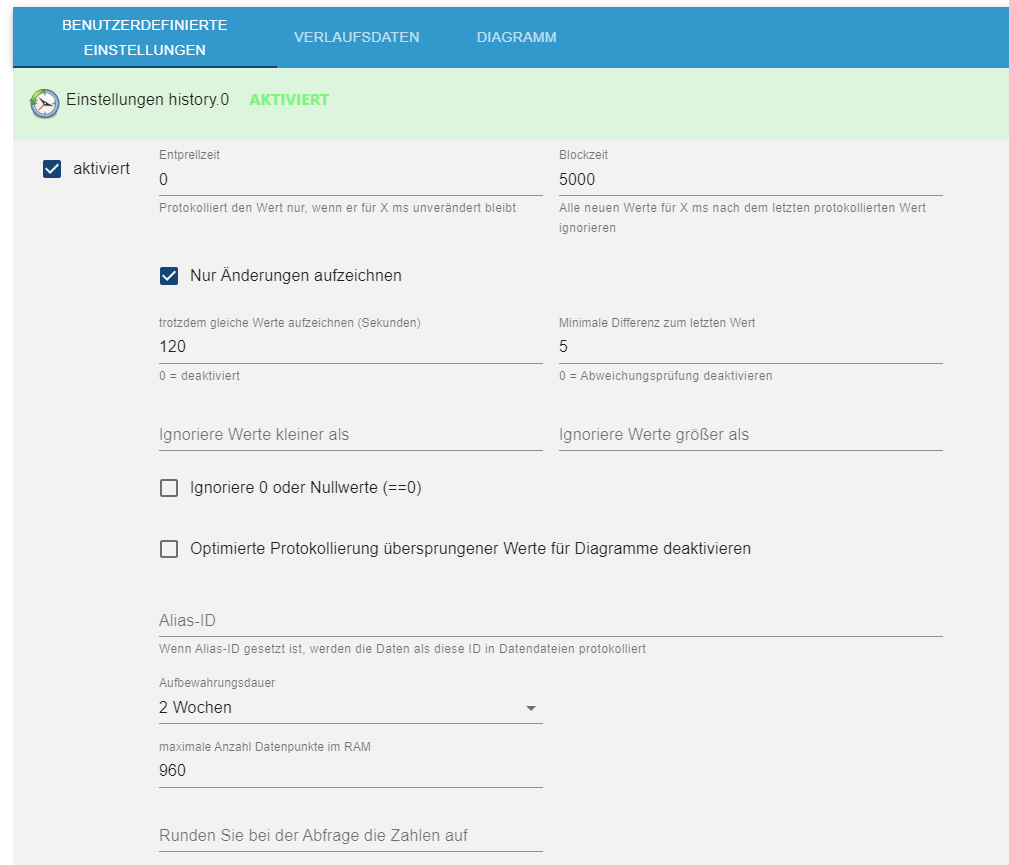Click the 'Runden Sie bei der Abfrage' field
This screenshot has width=1009, height=865.
point(350,835)
